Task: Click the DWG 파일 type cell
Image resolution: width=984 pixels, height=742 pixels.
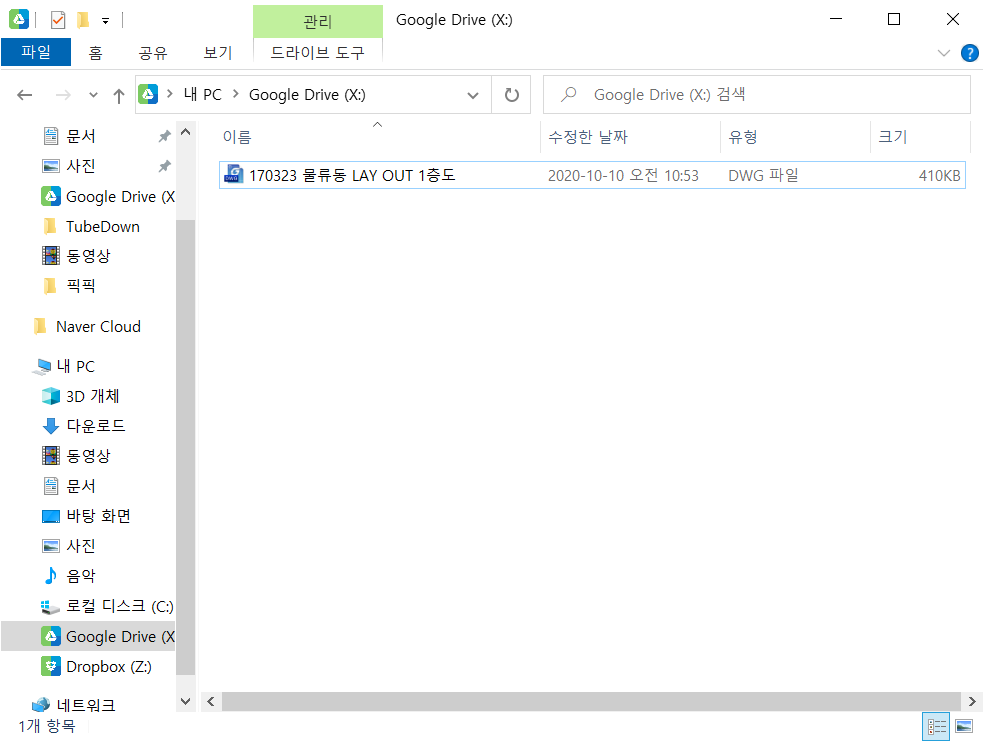Action: coord(763,176)
